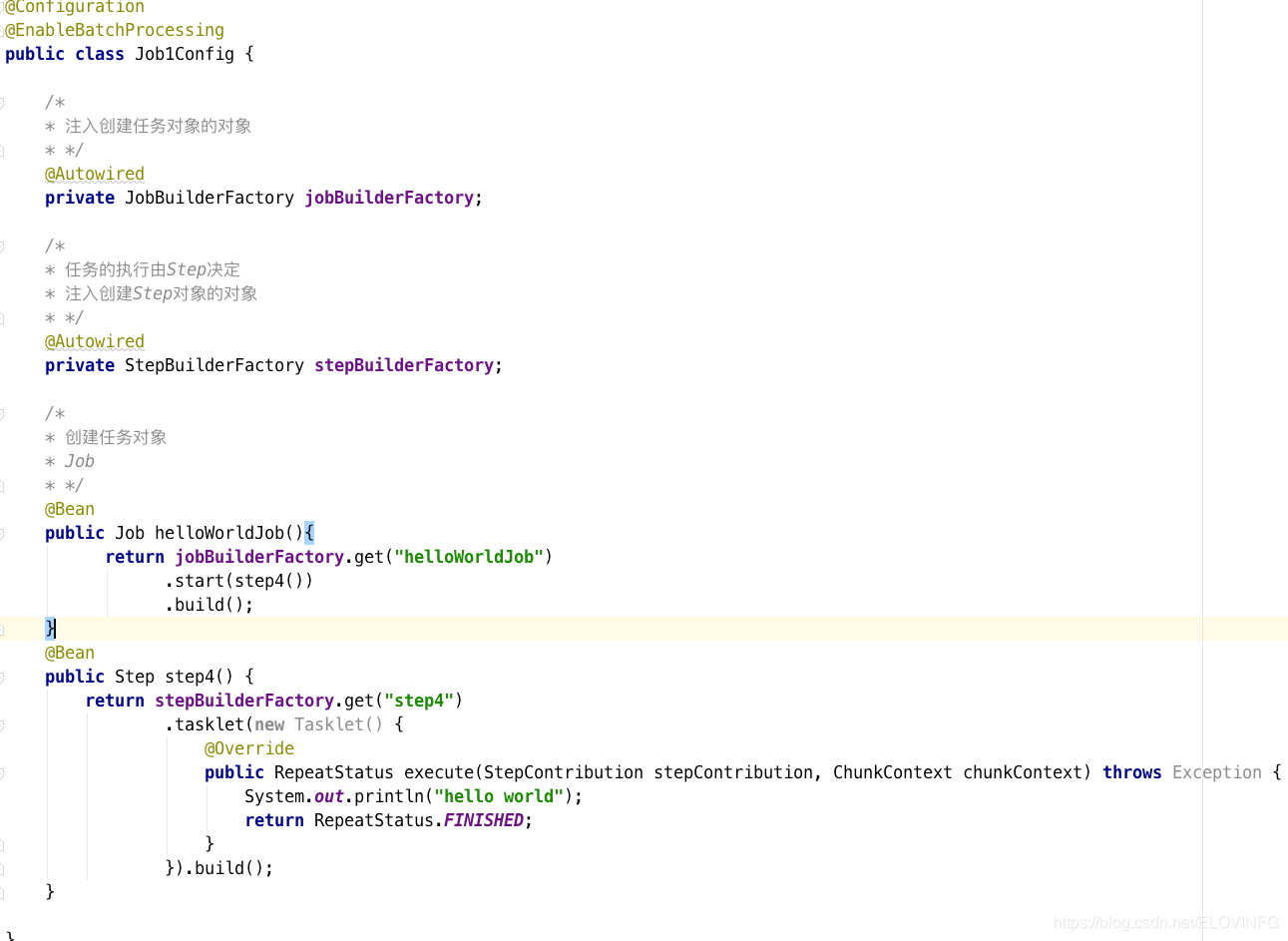Click the jobBuilderFactory field name in its declaration
Screen dimensions: 1288x941
click(389, 198)
